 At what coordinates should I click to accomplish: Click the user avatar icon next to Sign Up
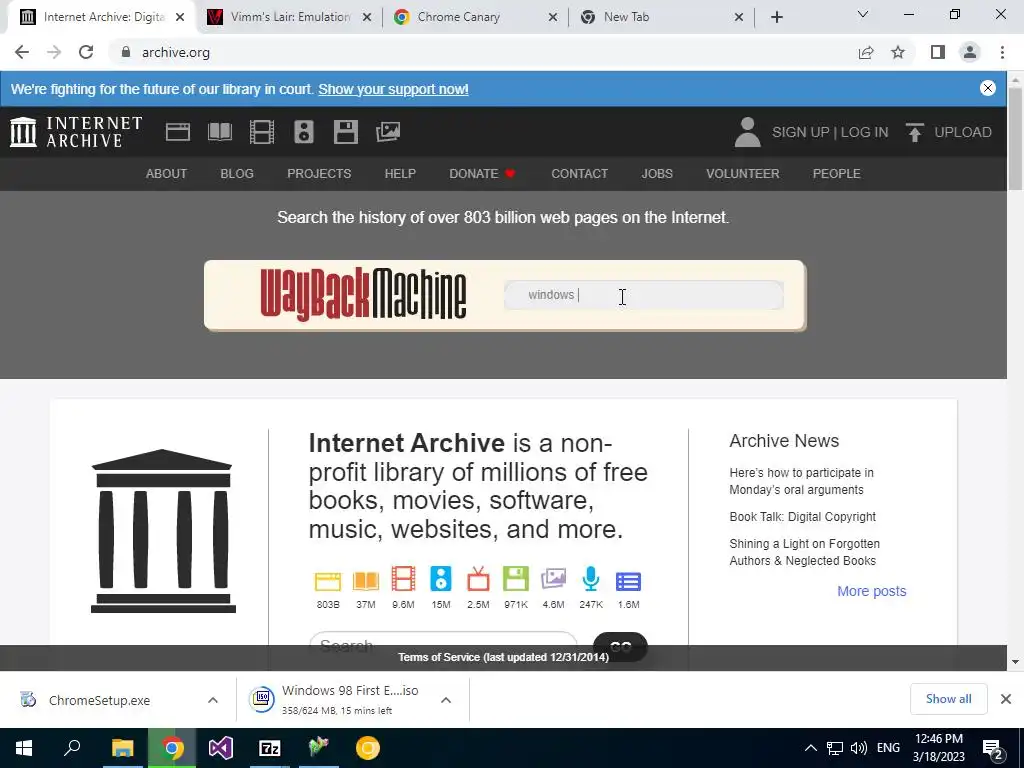pyautogui.click(x=748, y=132)
